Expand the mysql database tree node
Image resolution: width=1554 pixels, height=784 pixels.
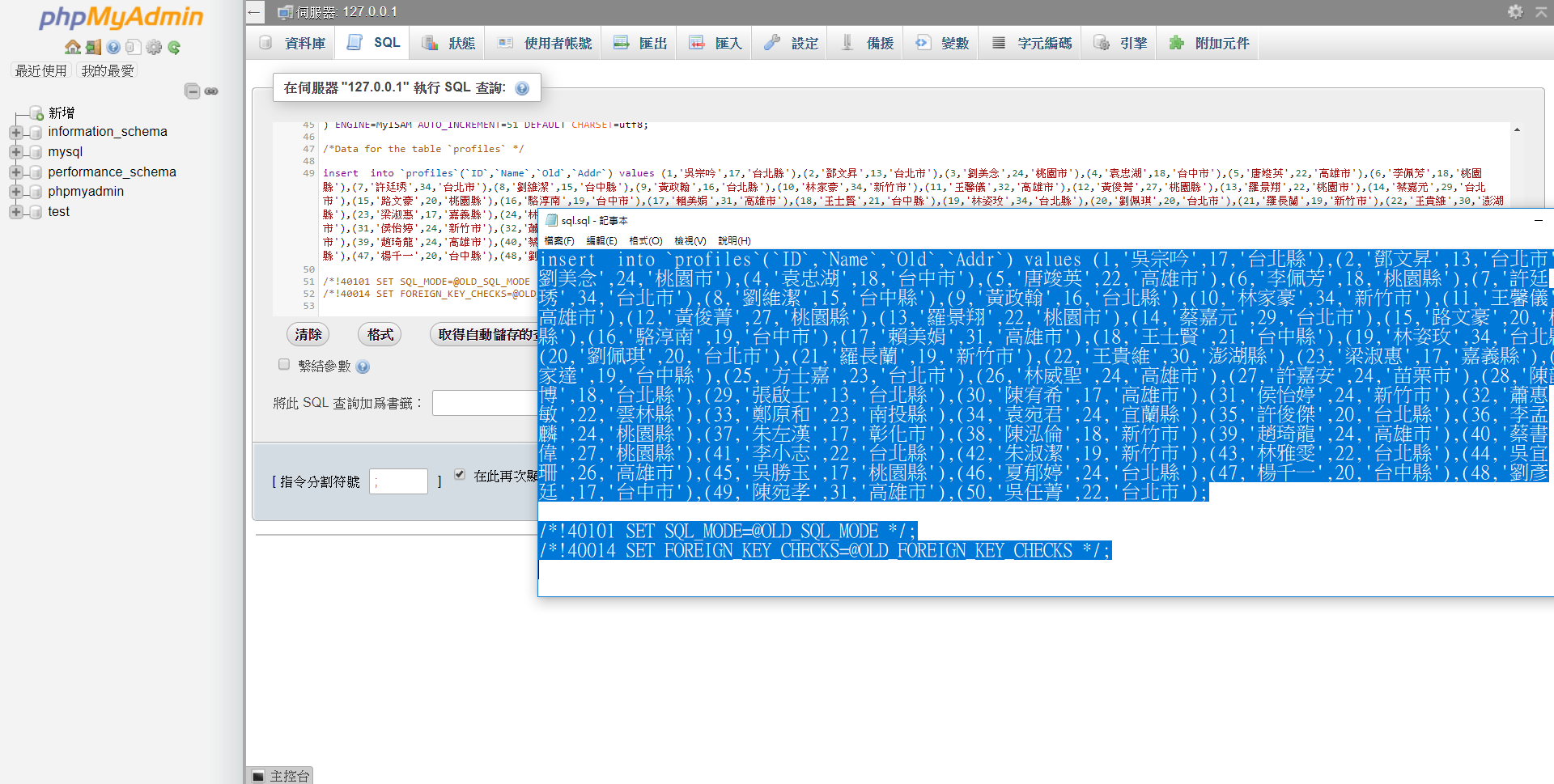click(15, 152)
